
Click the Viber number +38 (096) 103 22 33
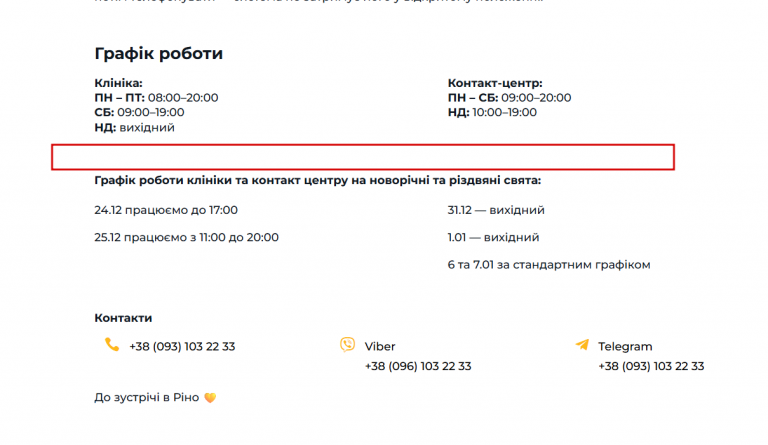[418, 366]
